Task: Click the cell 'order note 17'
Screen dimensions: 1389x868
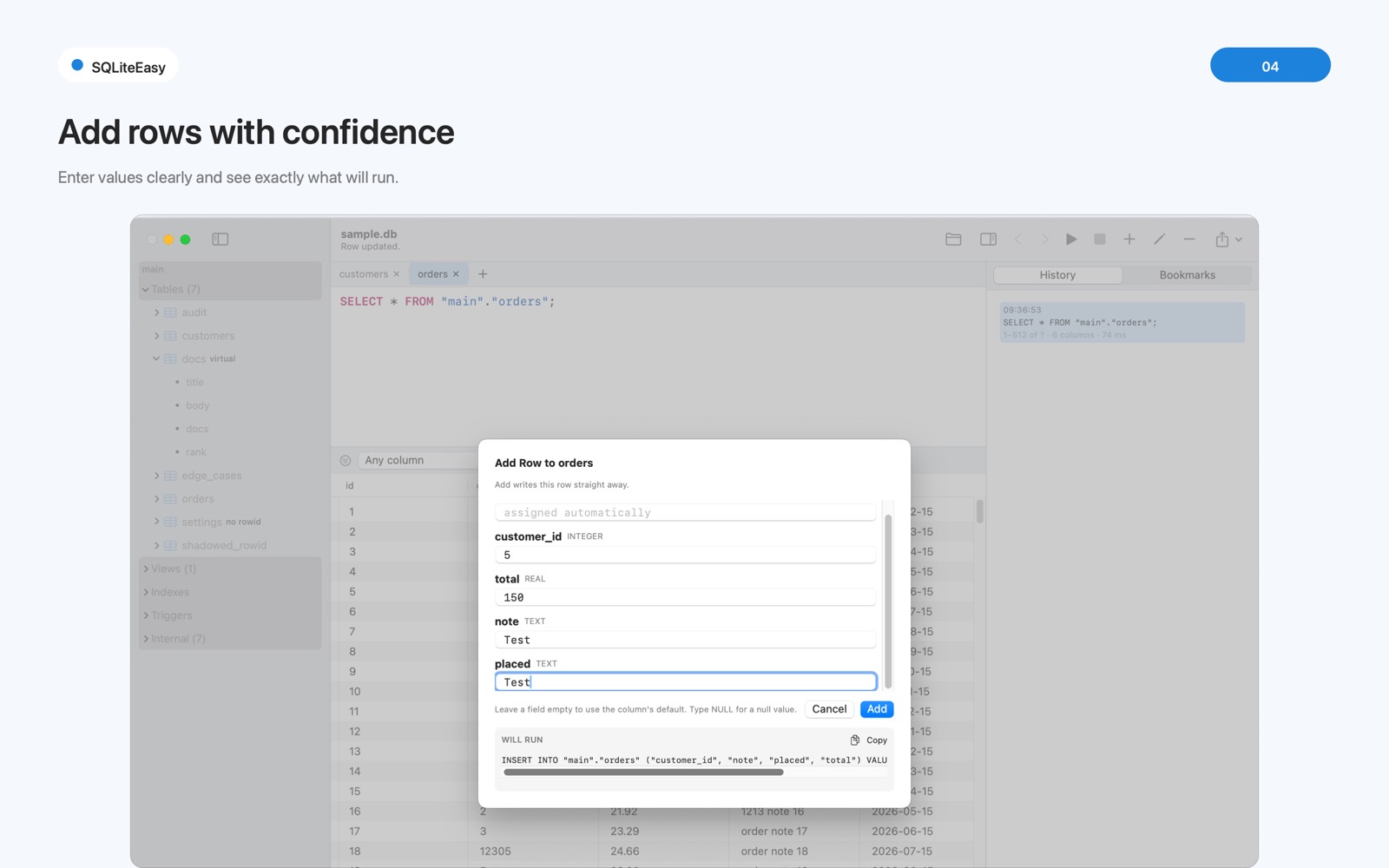Action: [774, 832]
